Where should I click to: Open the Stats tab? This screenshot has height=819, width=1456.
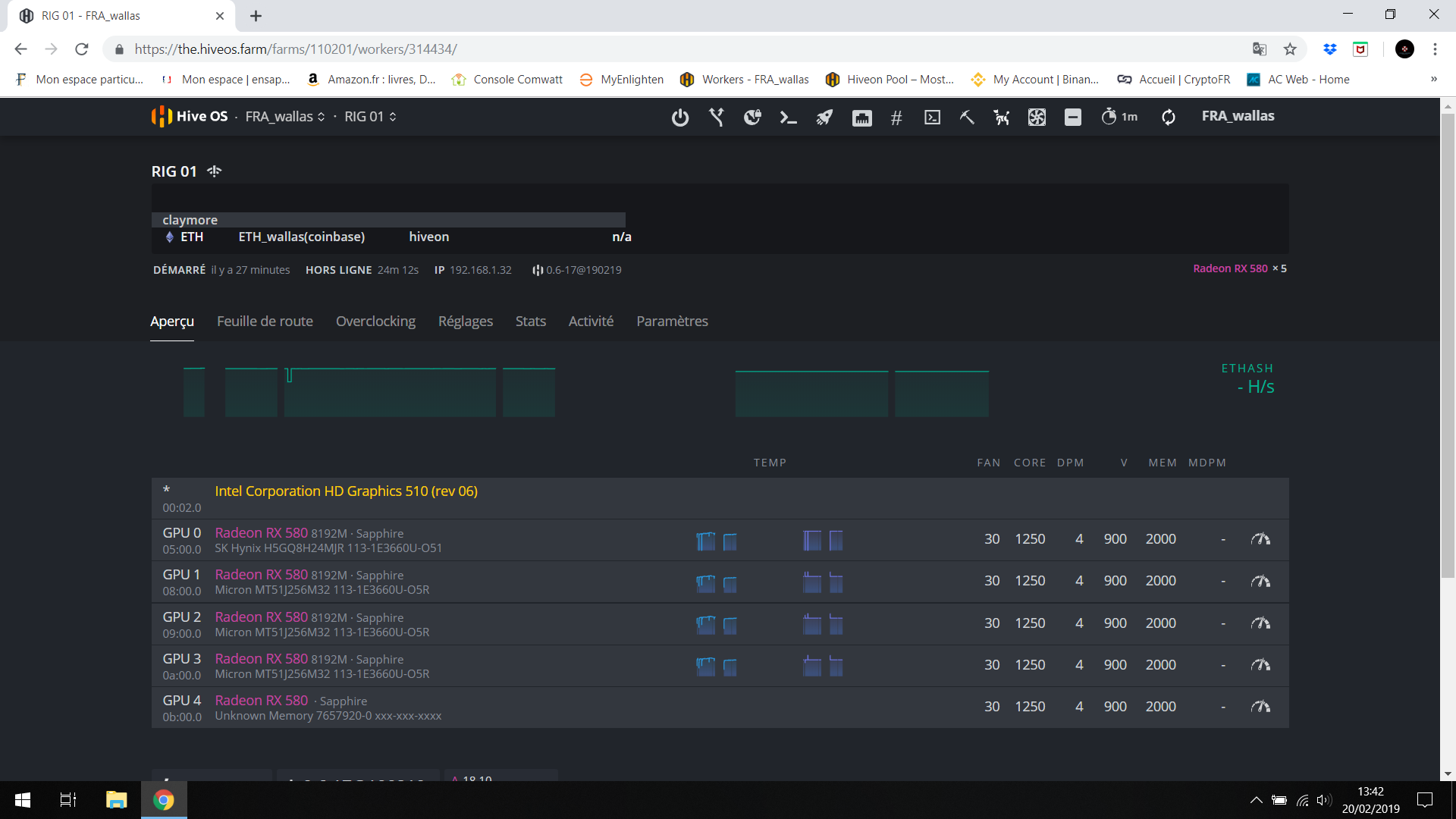[531, 322]
